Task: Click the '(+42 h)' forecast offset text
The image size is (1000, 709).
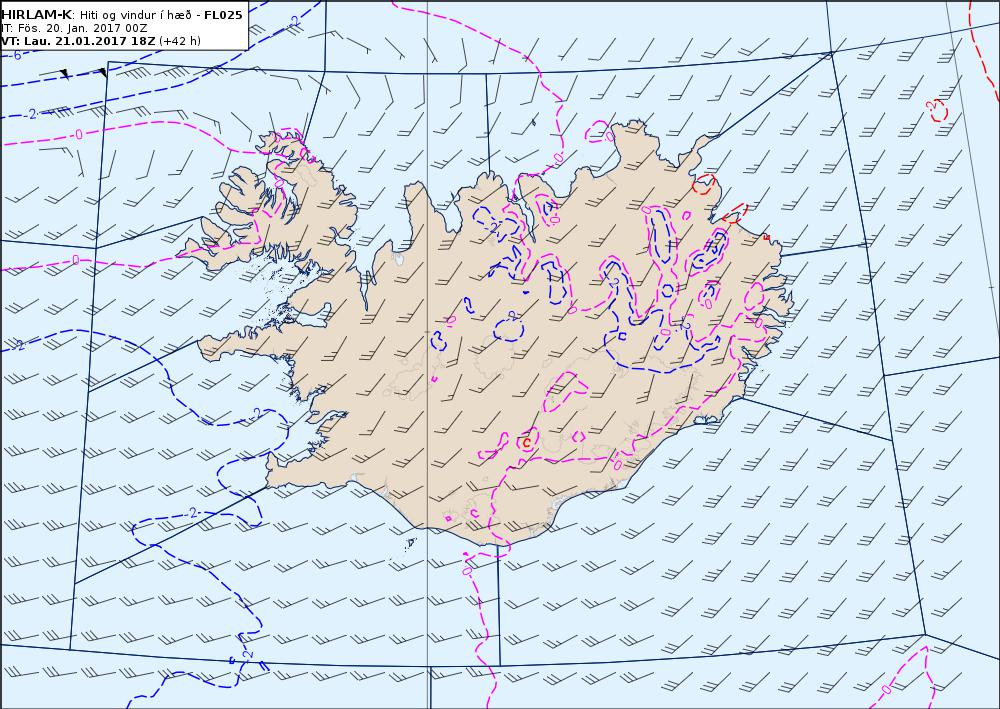Action: pos(180,41)
